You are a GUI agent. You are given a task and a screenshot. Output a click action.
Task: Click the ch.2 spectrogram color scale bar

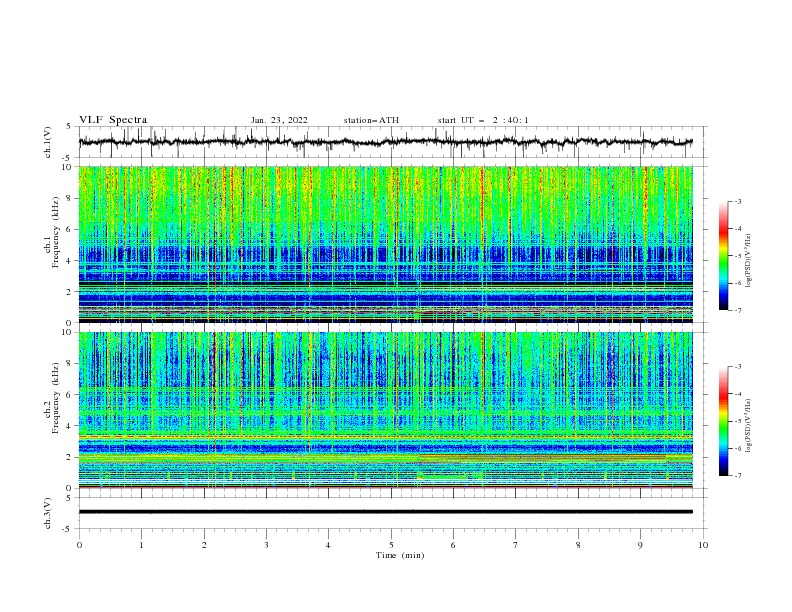[x=723, y=421]
